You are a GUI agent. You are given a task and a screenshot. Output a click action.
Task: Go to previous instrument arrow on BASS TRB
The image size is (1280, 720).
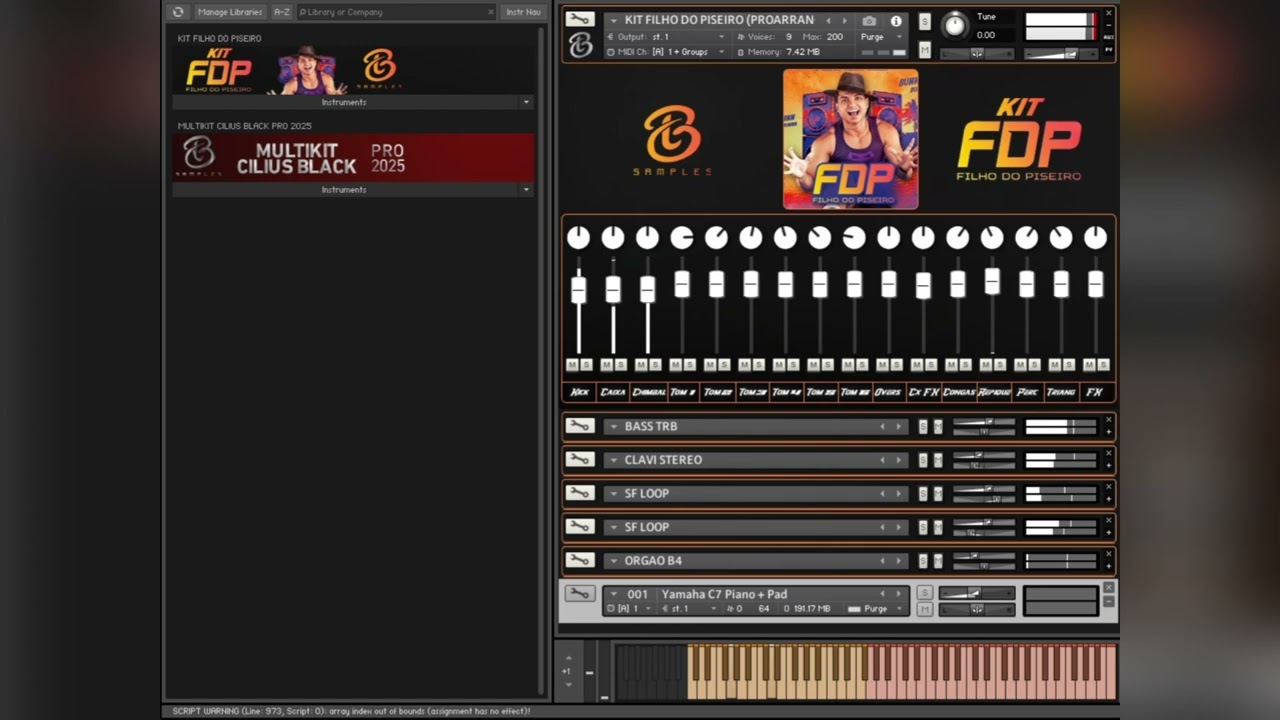point(882,427)
